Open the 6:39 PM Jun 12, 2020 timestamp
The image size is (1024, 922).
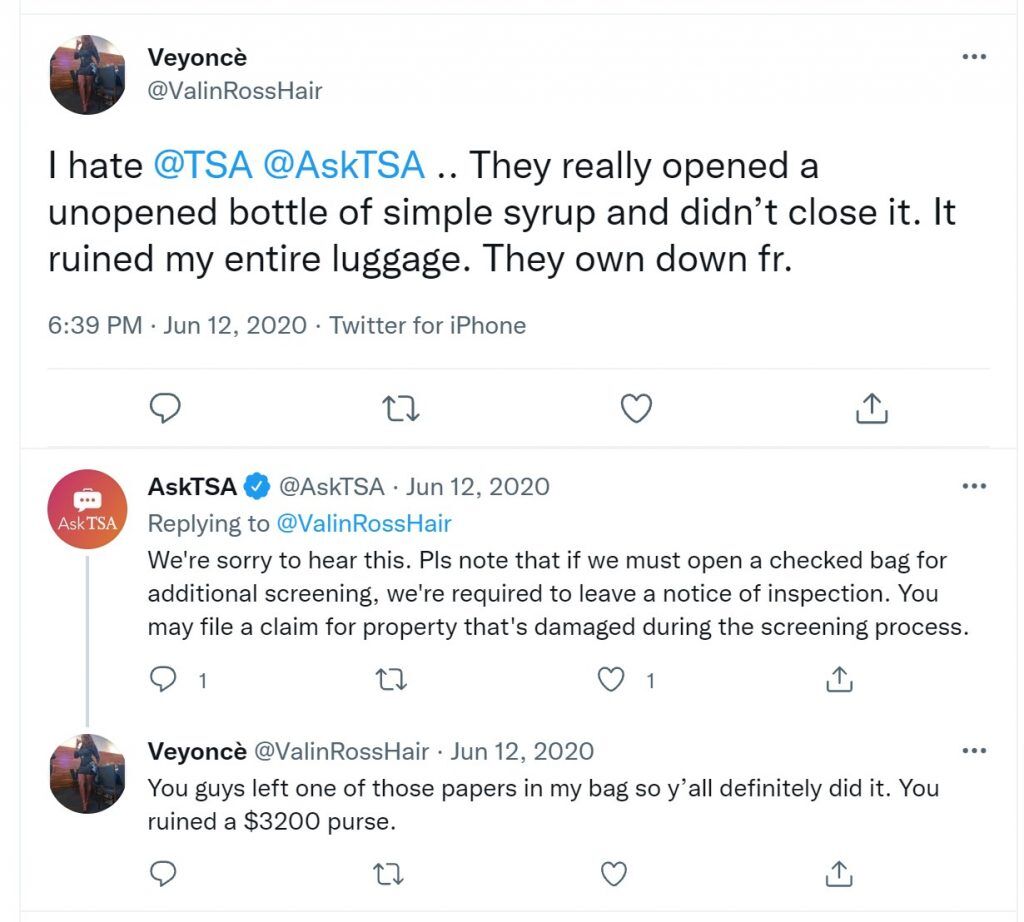point(177,325)
